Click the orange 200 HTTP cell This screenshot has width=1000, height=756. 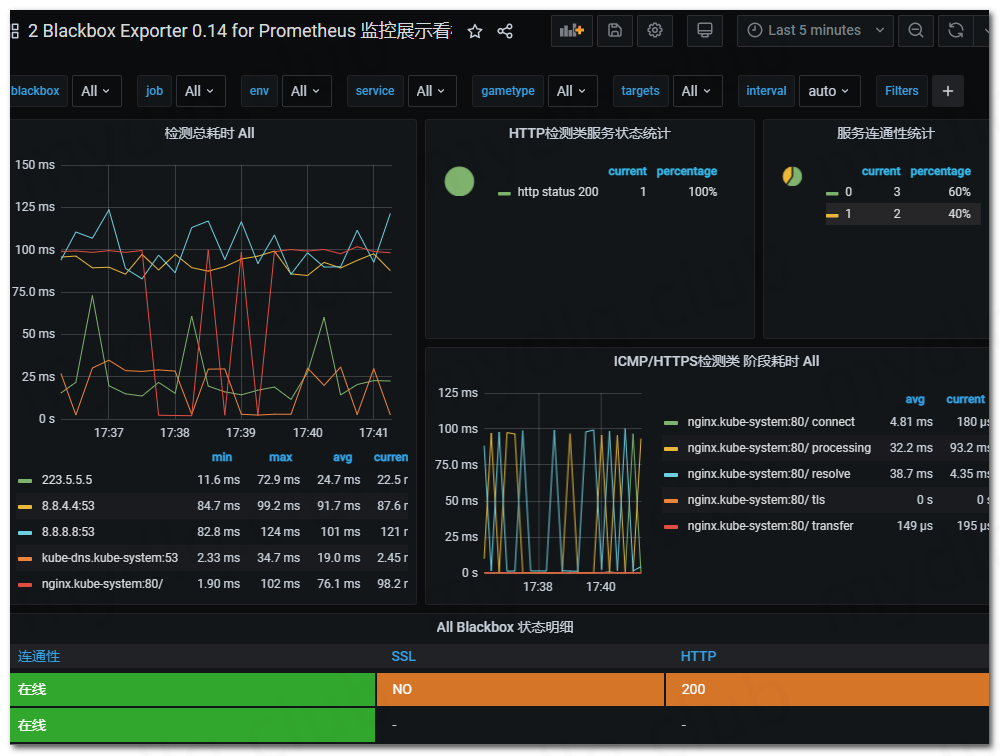point(827,690)
